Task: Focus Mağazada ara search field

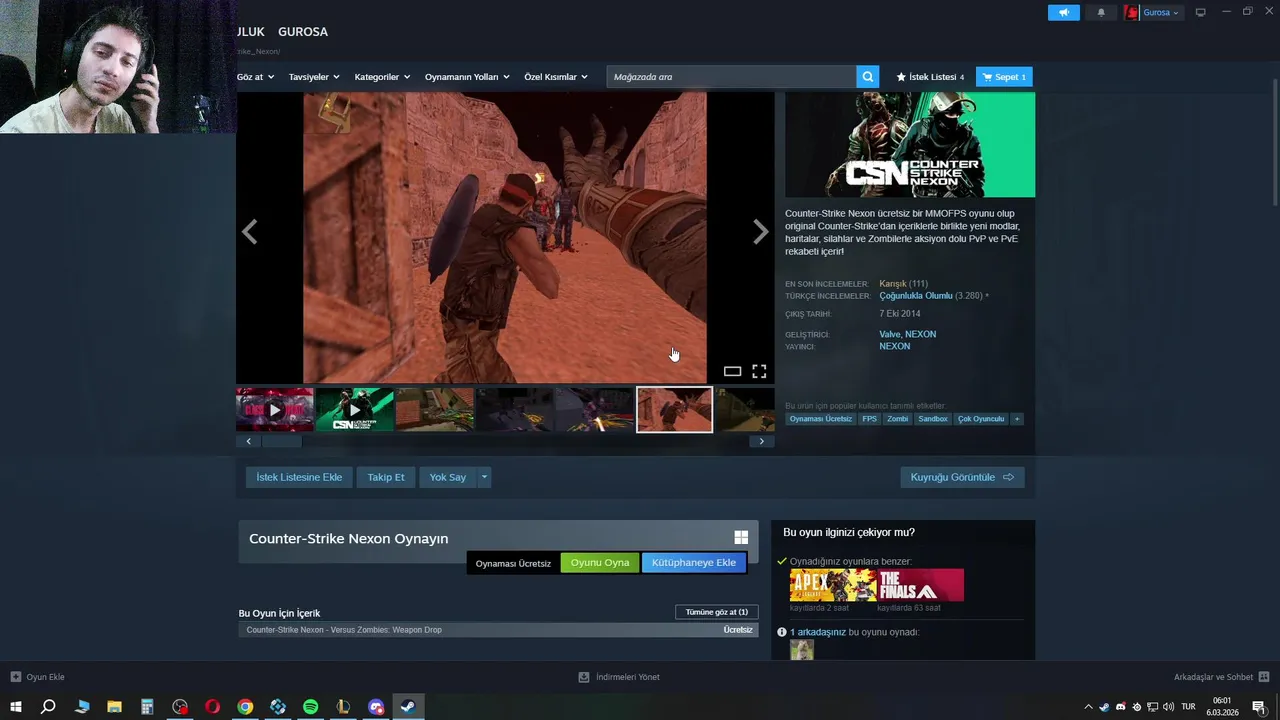Action: (731, 77)
